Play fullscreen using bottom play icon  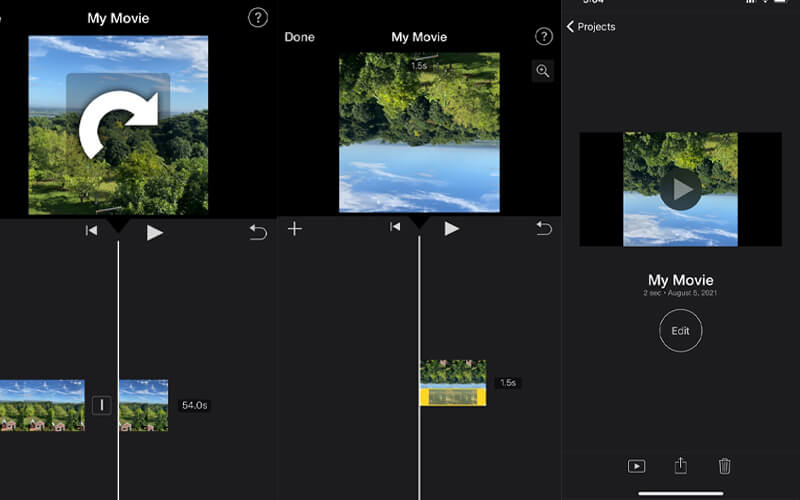click(x=636, y=466)
